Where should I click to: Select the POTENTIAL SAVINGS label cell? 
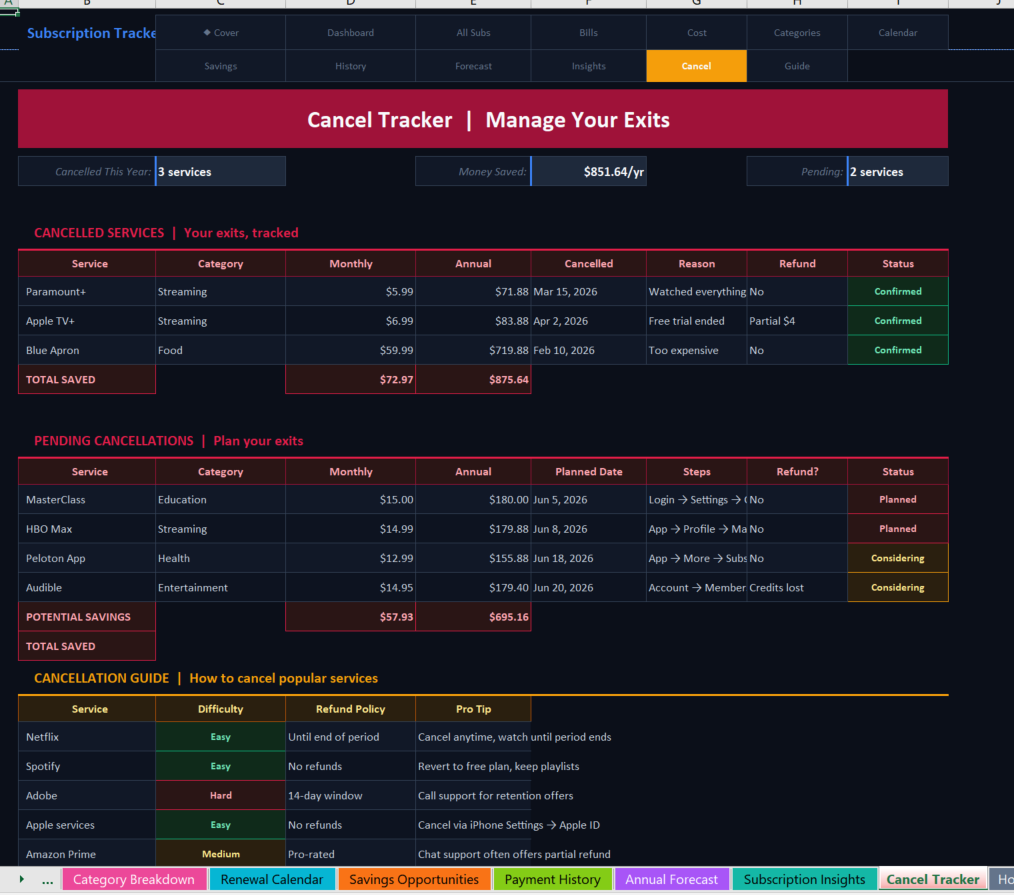(x=87, y=617)
